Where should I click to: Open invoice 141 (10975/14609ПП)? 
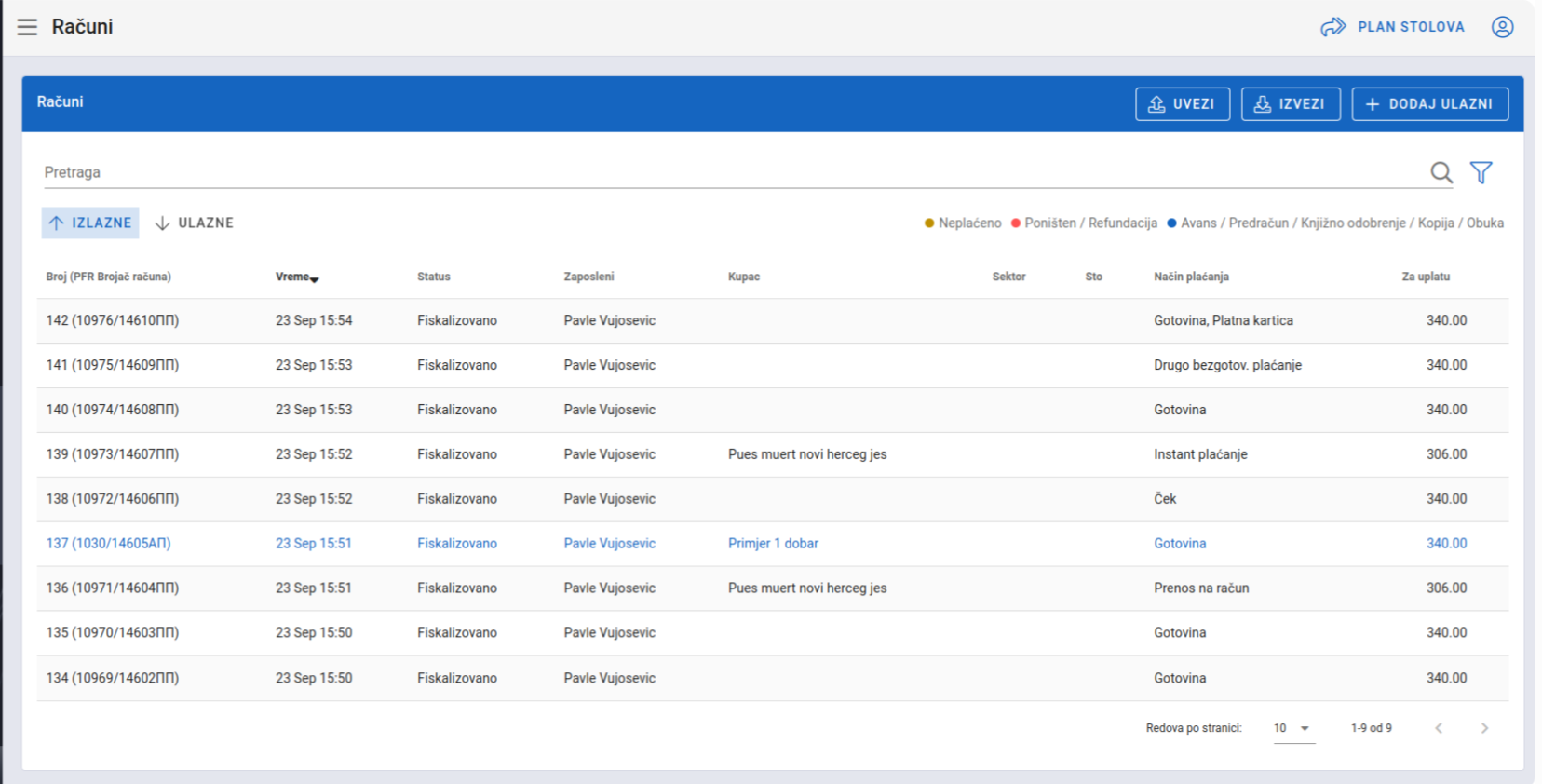tap(773, 365)
